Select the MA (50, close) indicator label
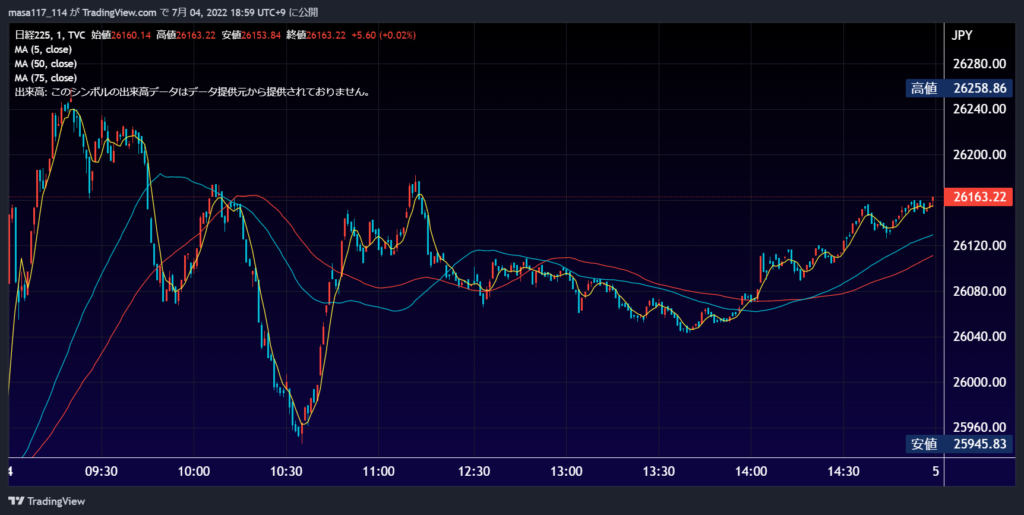This screenshot has height=515, width=1024. coord(46,64)
